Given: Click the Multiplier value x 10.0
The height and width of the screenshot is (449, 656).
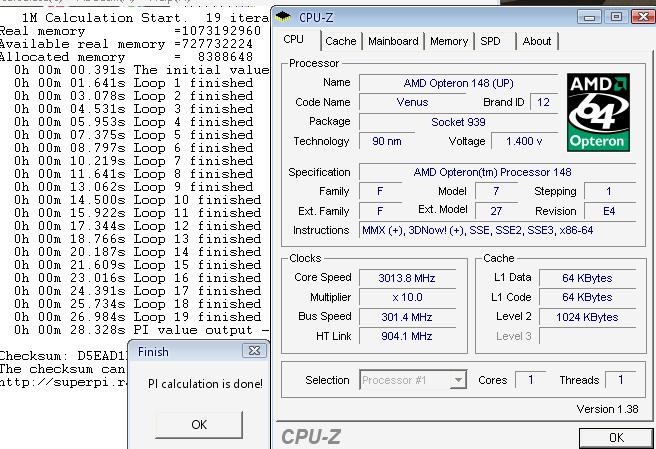Looking at the screenshot, I should (x=407, y=297).
